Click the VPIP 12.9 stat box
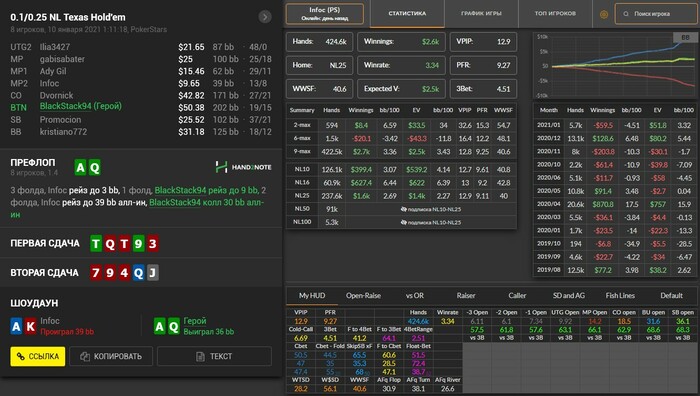The height and width of the screenshot is (396, 700). point(483,42)
